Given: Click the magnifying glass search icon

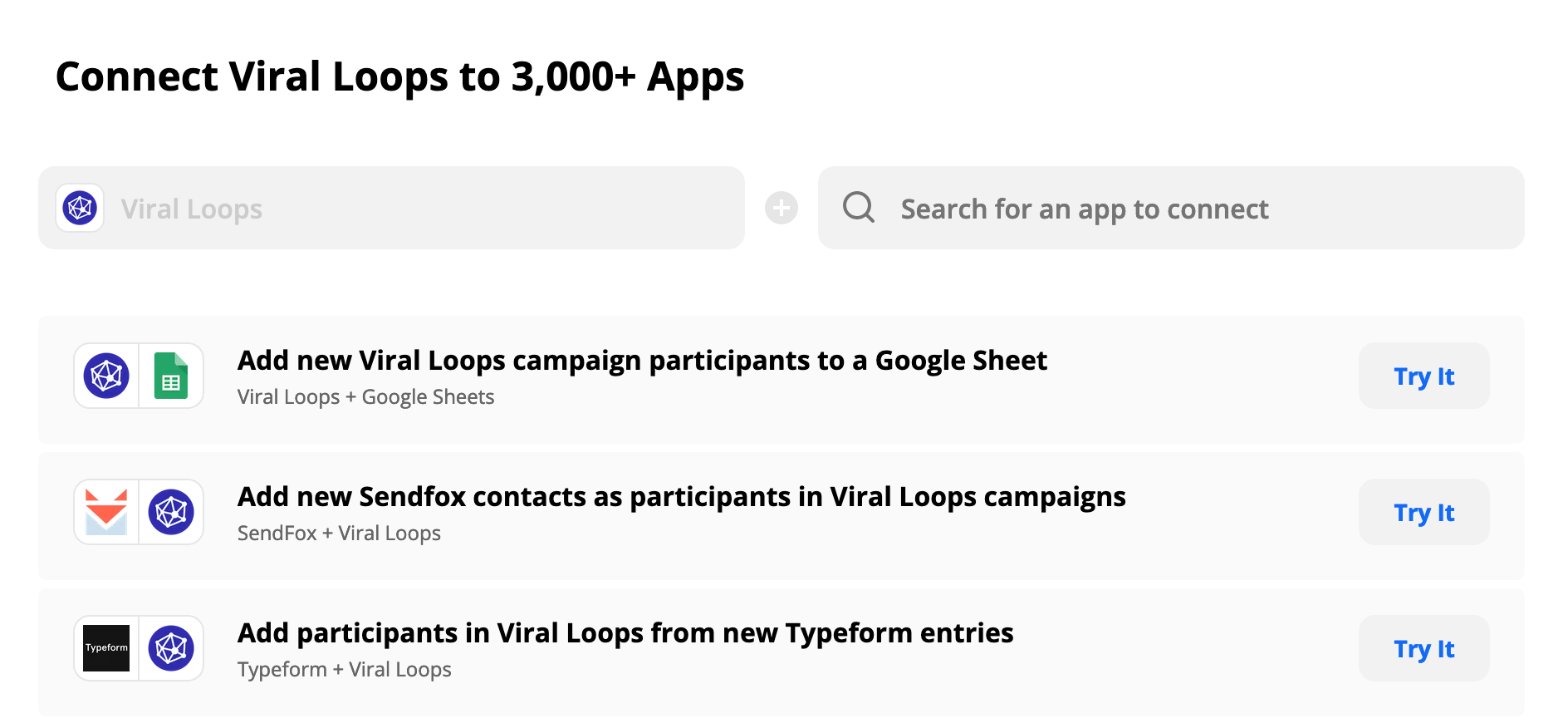Looking at the screenshot, I should point(858,208).
